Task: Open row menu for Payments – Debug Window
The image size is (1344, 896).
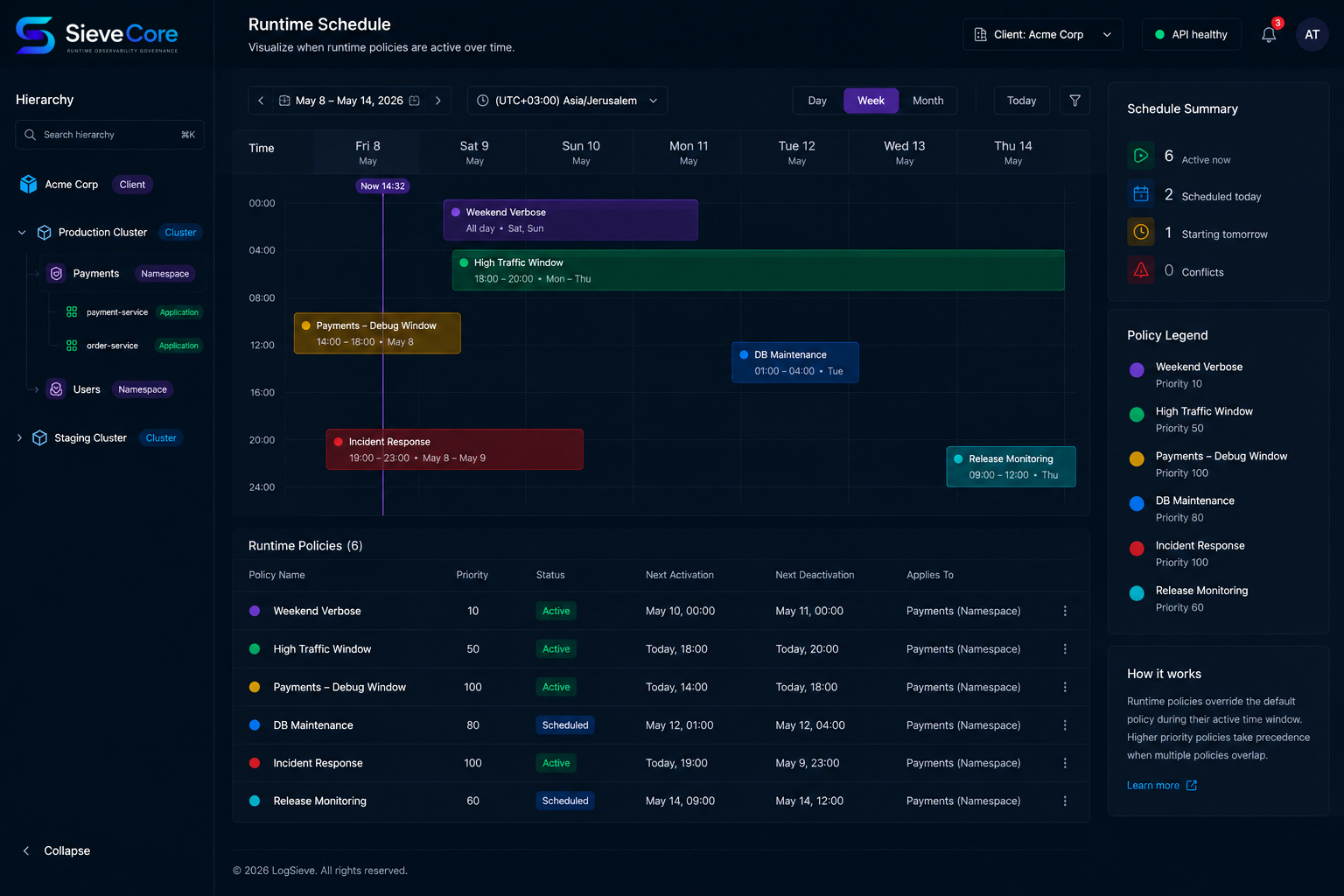Action: click(1065, 687)
